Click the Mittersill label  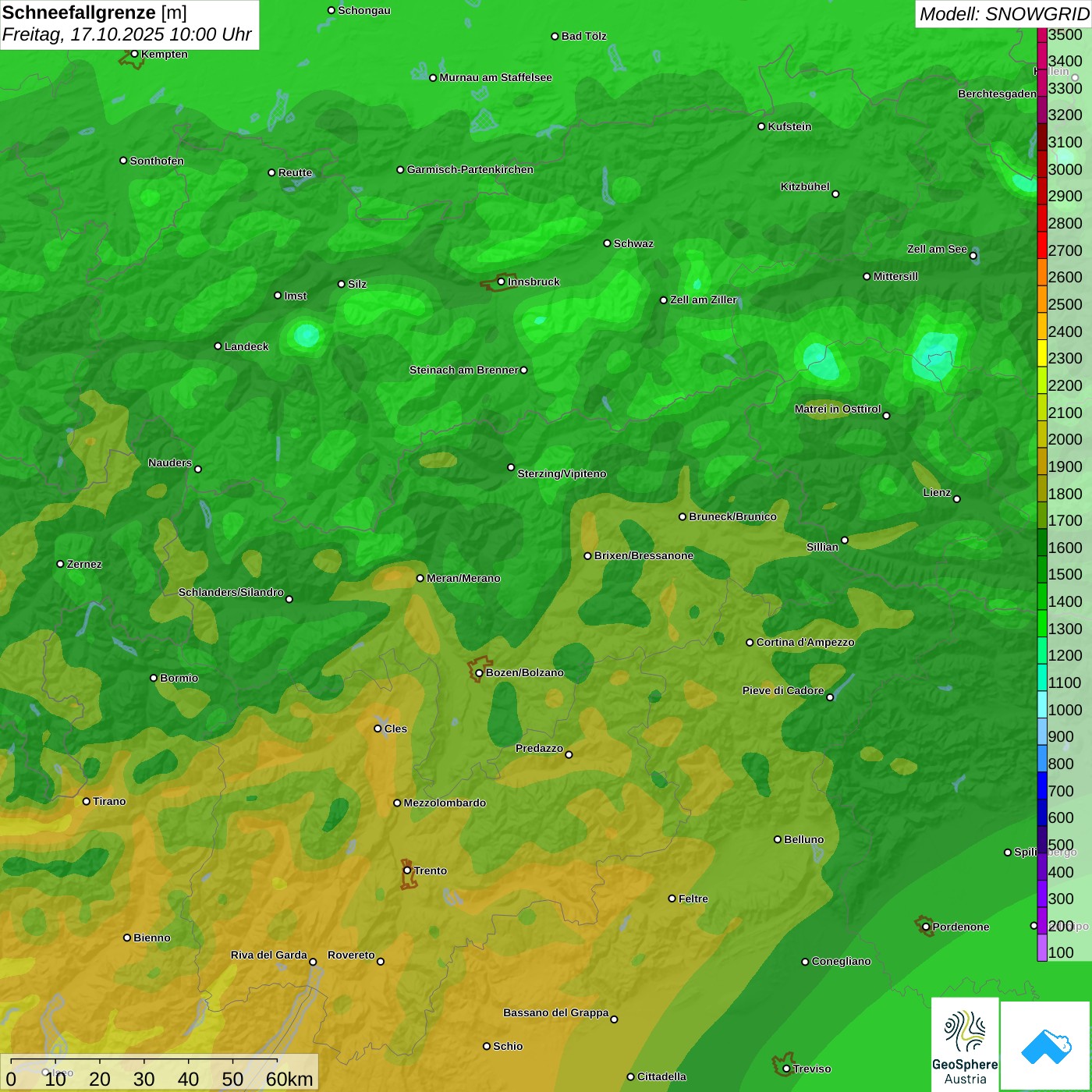click(895, 276)
